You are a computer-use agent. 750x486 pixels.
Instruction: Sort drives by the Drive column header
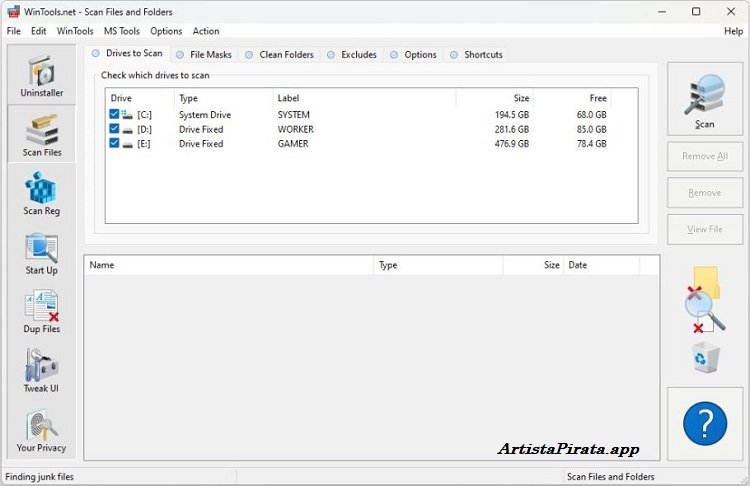140,98
